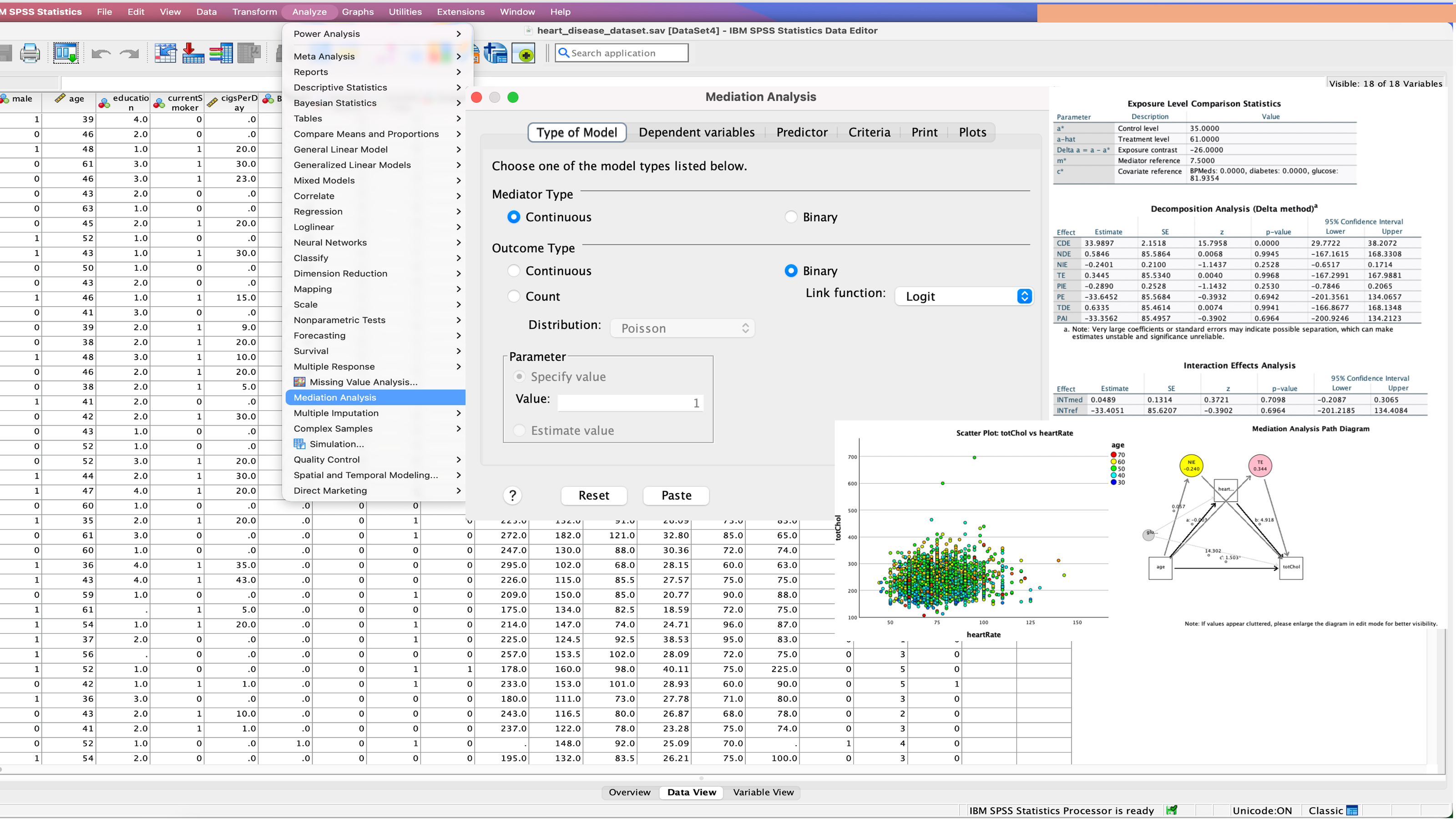Click the green zoom button of Mediation Analysis
1456x819 pixels.
(513, 97)
